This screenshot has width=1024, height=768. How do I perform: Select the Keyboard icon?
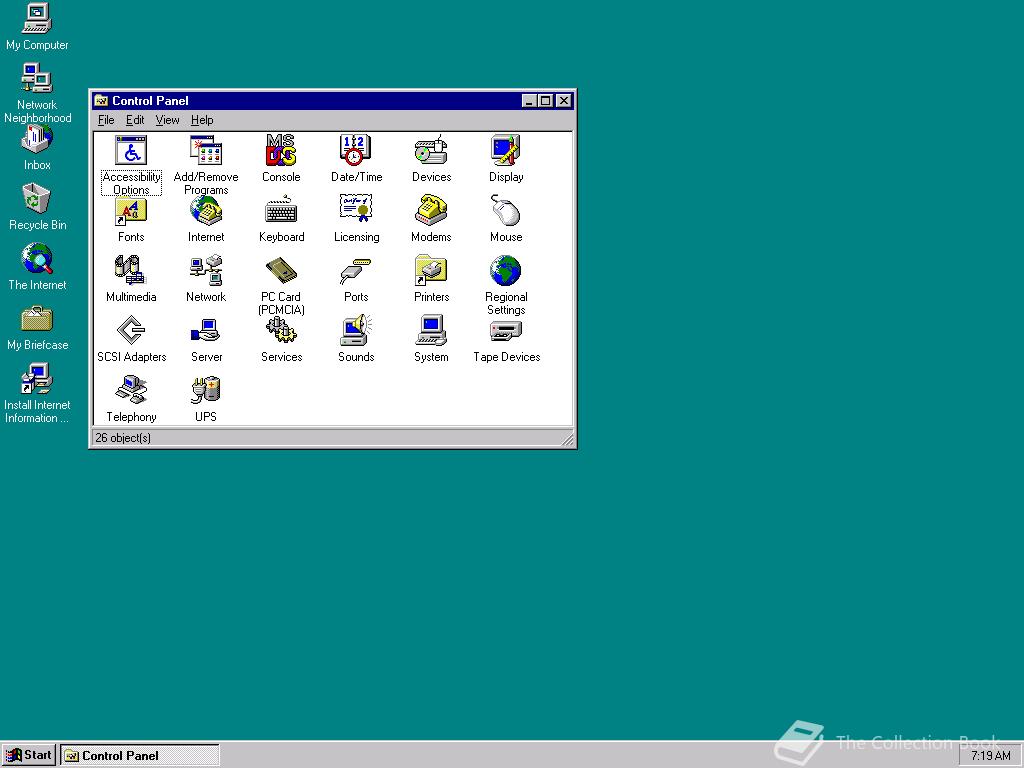coord(281,210)
